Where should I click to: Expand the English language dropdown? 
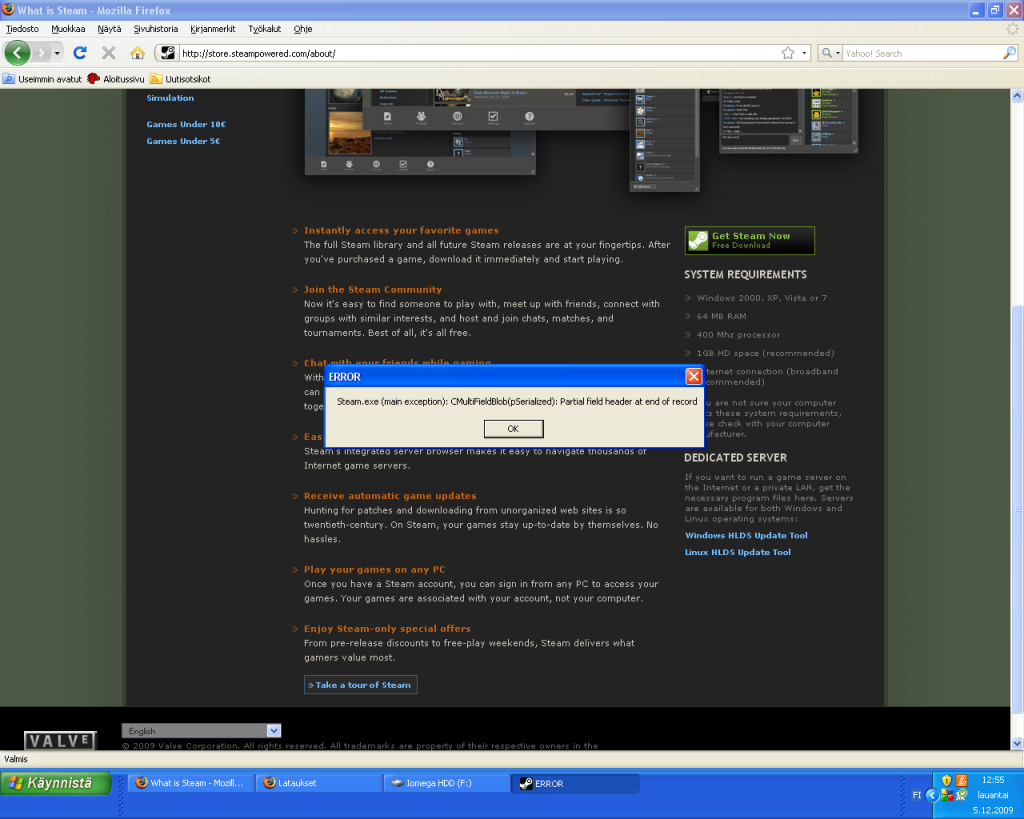[201, 731]
